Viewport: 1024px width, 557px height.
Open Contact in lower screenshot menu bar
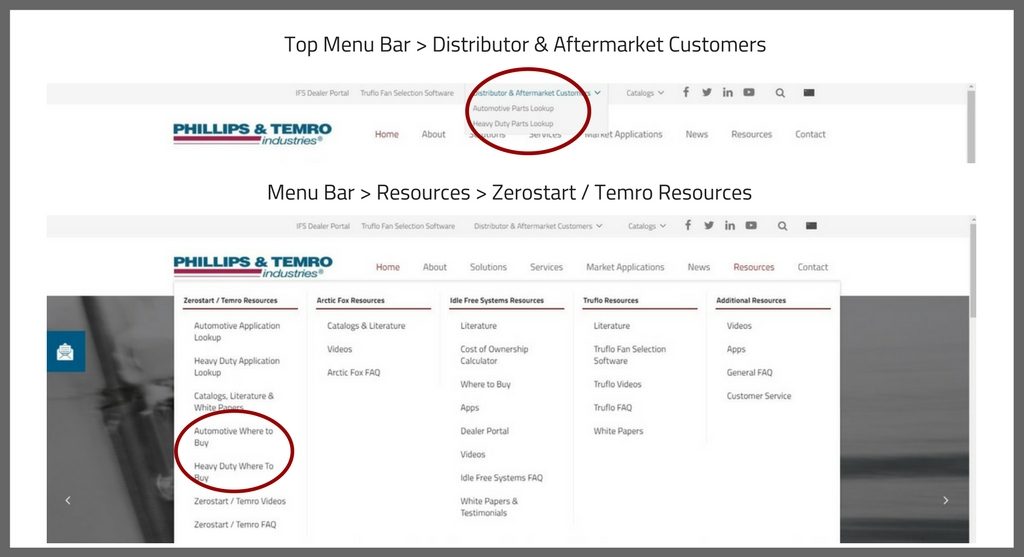(812, 267)
